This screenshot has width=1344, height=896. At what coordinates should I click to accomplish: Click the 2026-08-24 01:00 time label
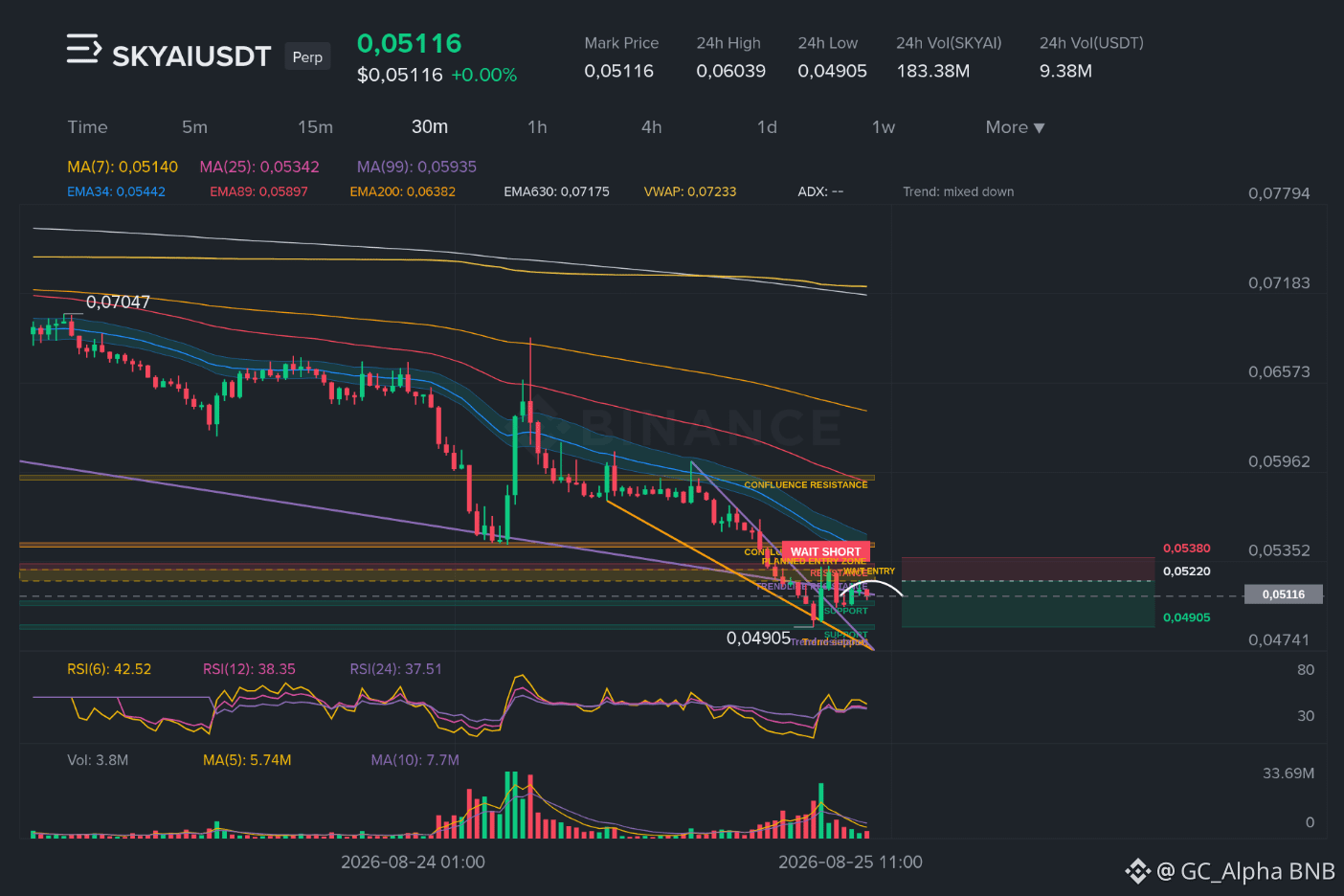click(x=413, y=862)
